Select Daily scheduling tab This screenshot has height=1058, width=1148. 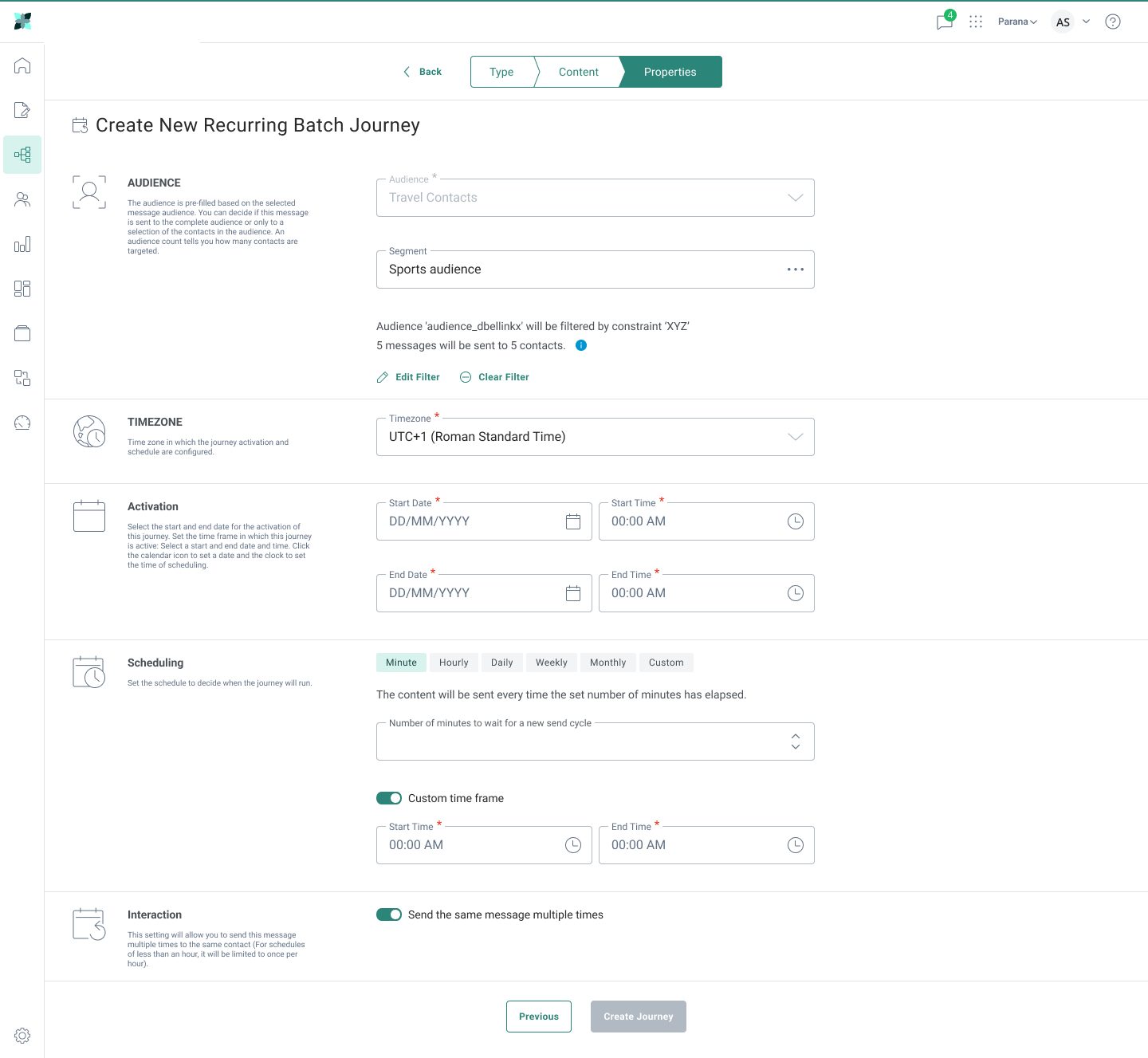[502, 663]
